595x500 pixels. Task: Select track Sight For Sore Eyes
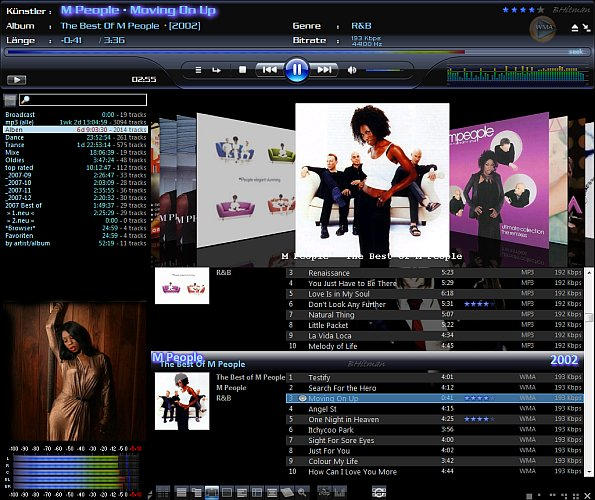point(434,440)
